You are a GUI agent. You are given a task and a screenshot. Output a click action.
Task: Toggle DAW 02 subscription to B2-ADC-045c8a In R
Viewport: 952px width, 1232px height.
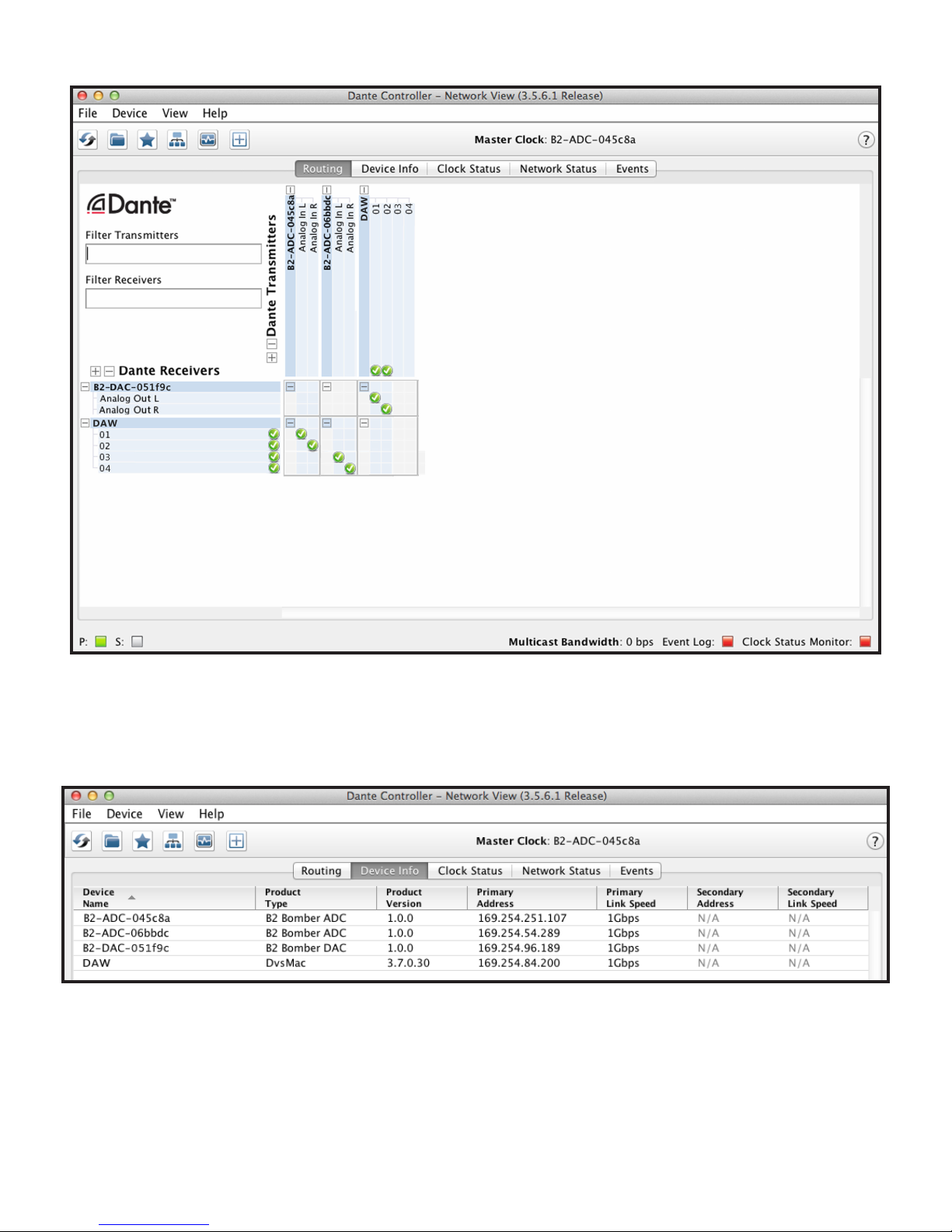point(312,445)
